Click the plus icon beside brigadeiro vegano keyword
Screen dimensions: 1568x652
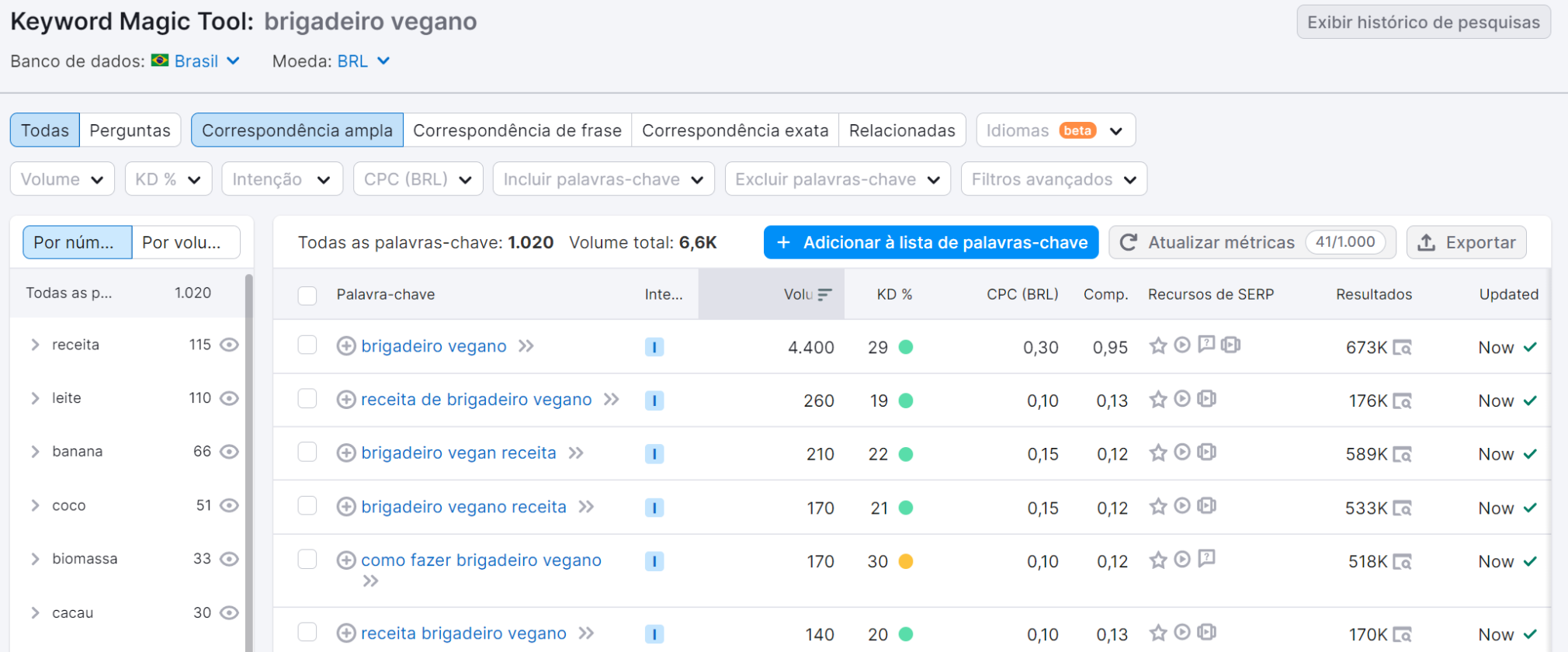point(346,346)
